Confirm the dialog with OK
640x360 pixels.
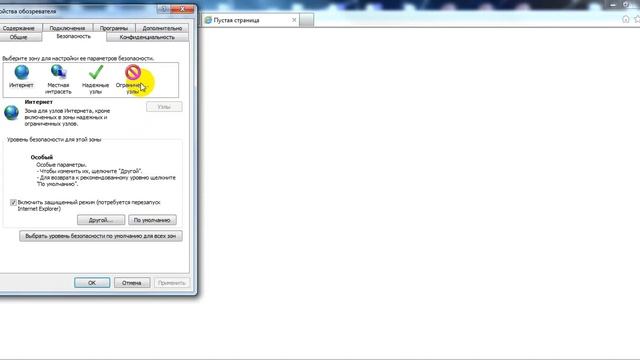[92, 282]
